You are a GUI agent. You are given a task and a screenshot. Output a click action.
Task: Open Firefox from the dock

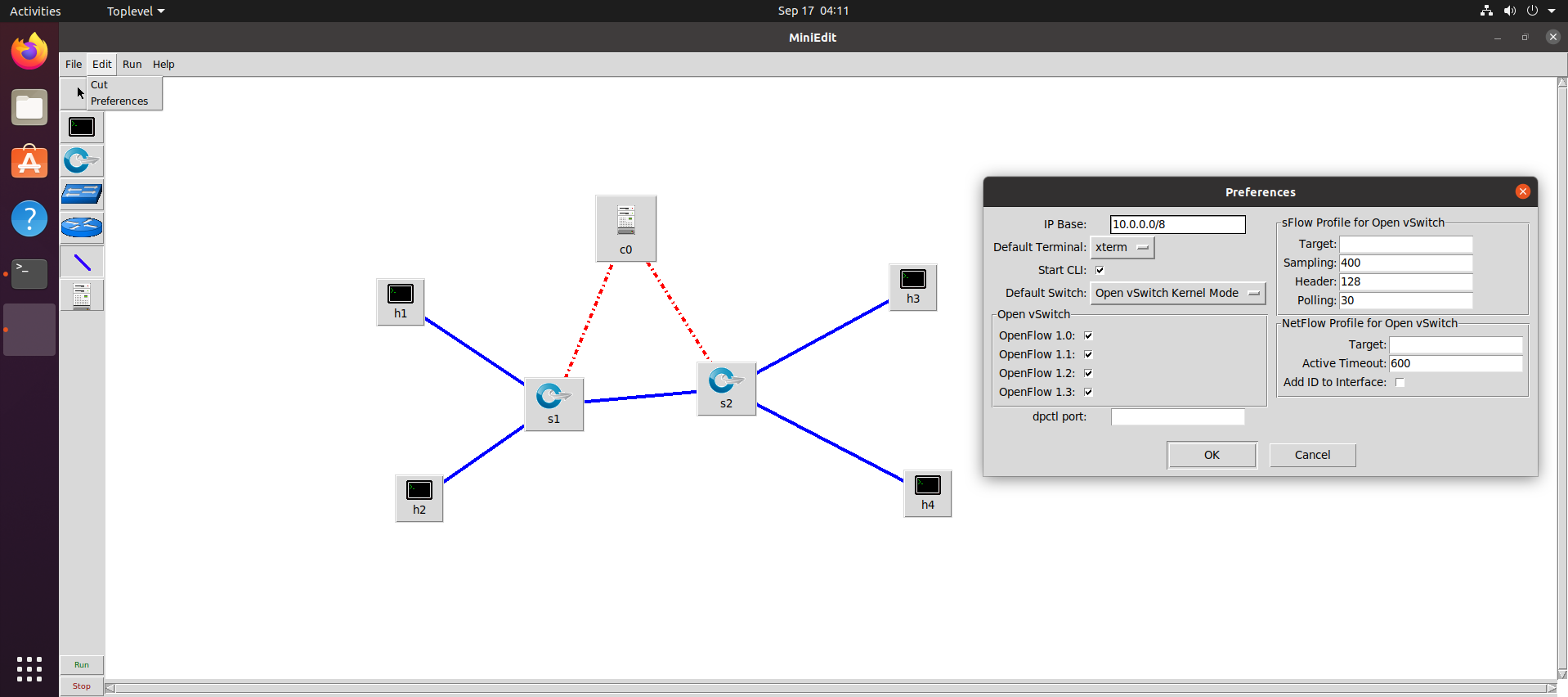point(29,52)
